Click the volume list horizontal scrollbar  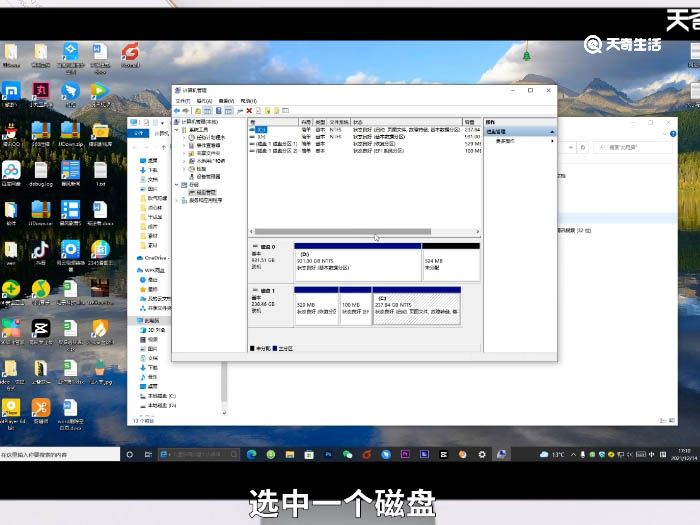340,232
